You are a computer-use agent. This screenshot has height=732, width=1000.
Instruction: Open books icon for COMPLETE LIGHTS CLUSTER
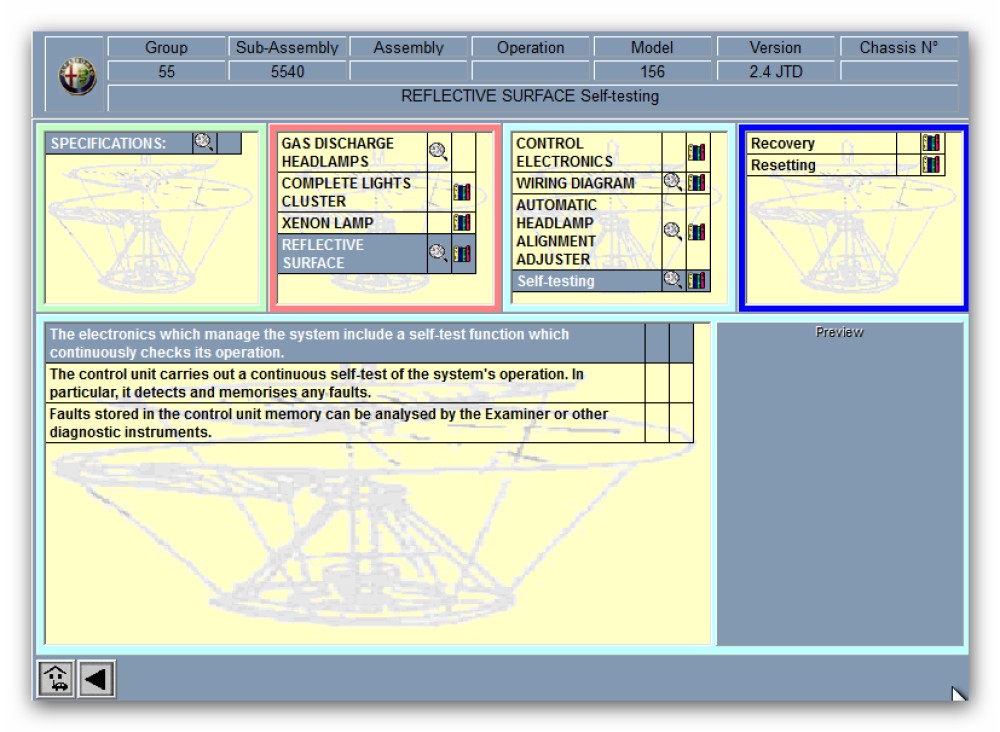(x=462, y=192)
